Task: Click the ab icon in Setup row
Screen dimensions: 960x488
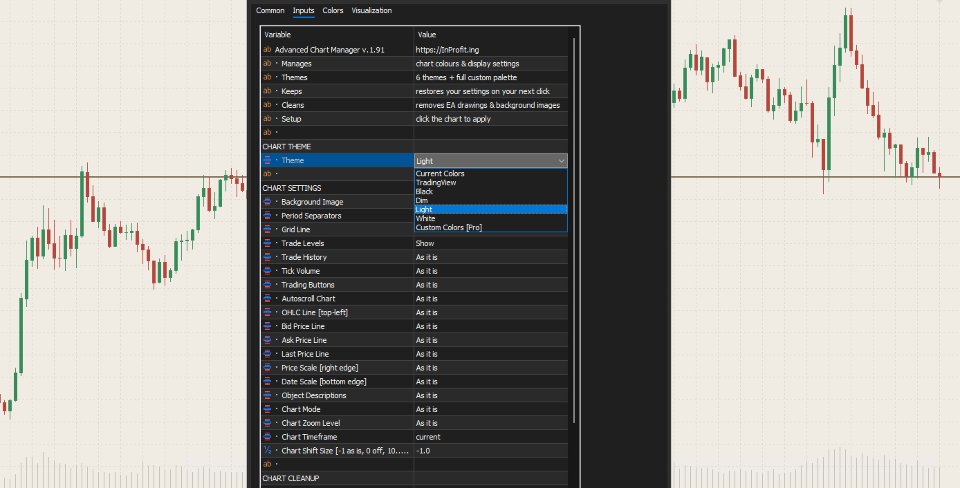Action: (x=267, y=119)
